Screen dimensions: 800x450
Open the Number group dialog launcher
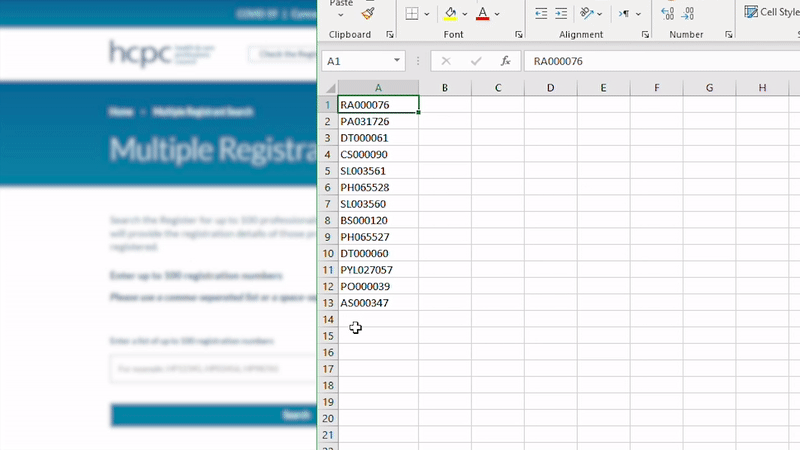click(729, 35)
